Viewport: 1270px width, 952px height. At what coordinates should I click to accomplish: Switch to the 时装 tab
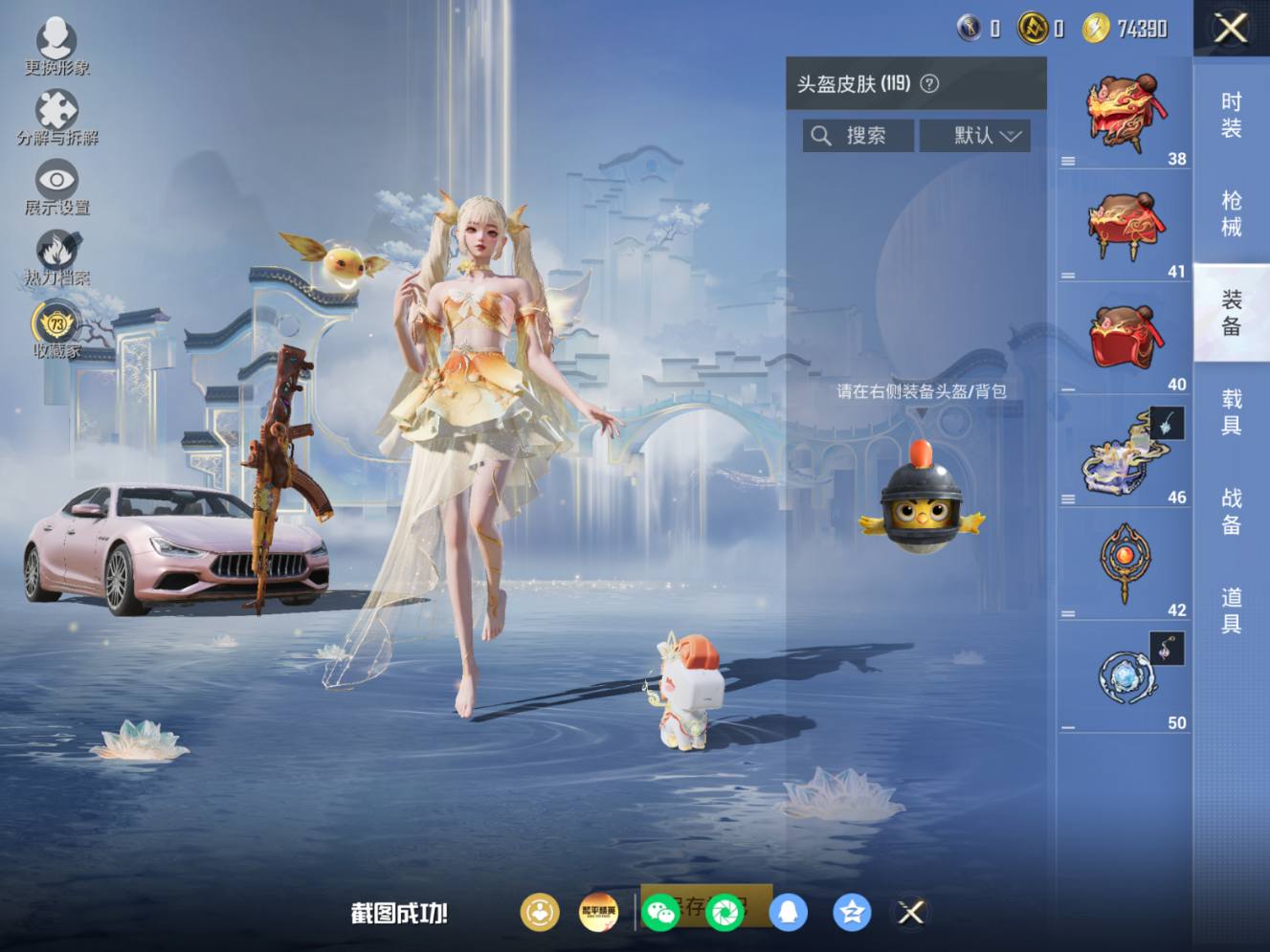1231,115
